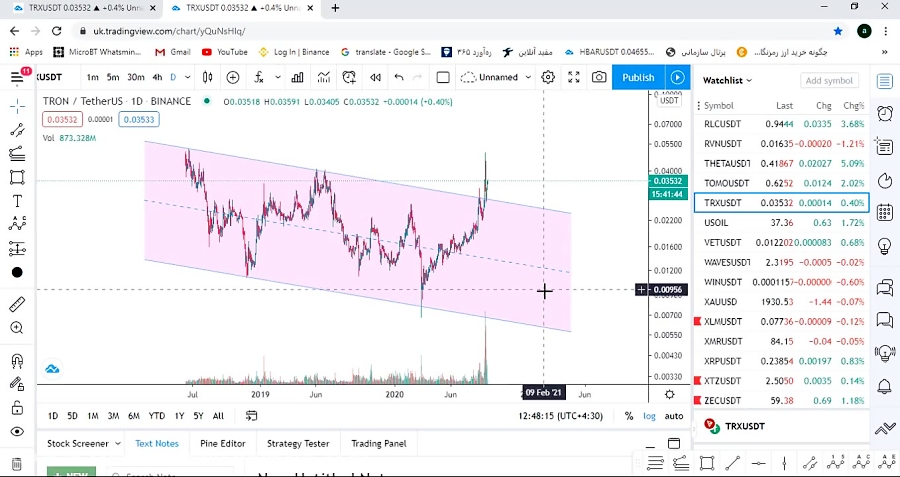Screen dimensions: 900x477
Task: Select the trend line drawing tool
Action: point(17,130)
